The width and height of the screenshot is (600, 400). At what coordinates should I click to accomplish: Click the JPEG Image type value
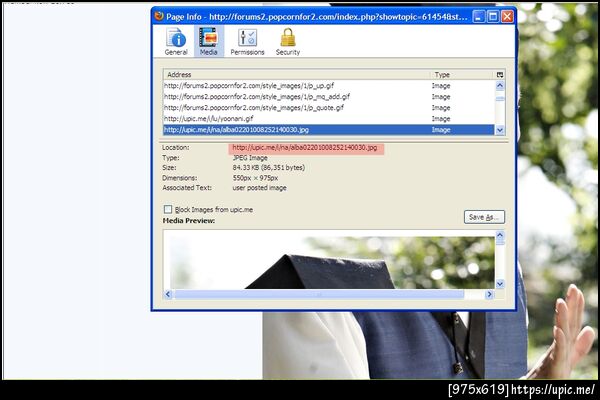pyautogui.click(x=250, y=158)
